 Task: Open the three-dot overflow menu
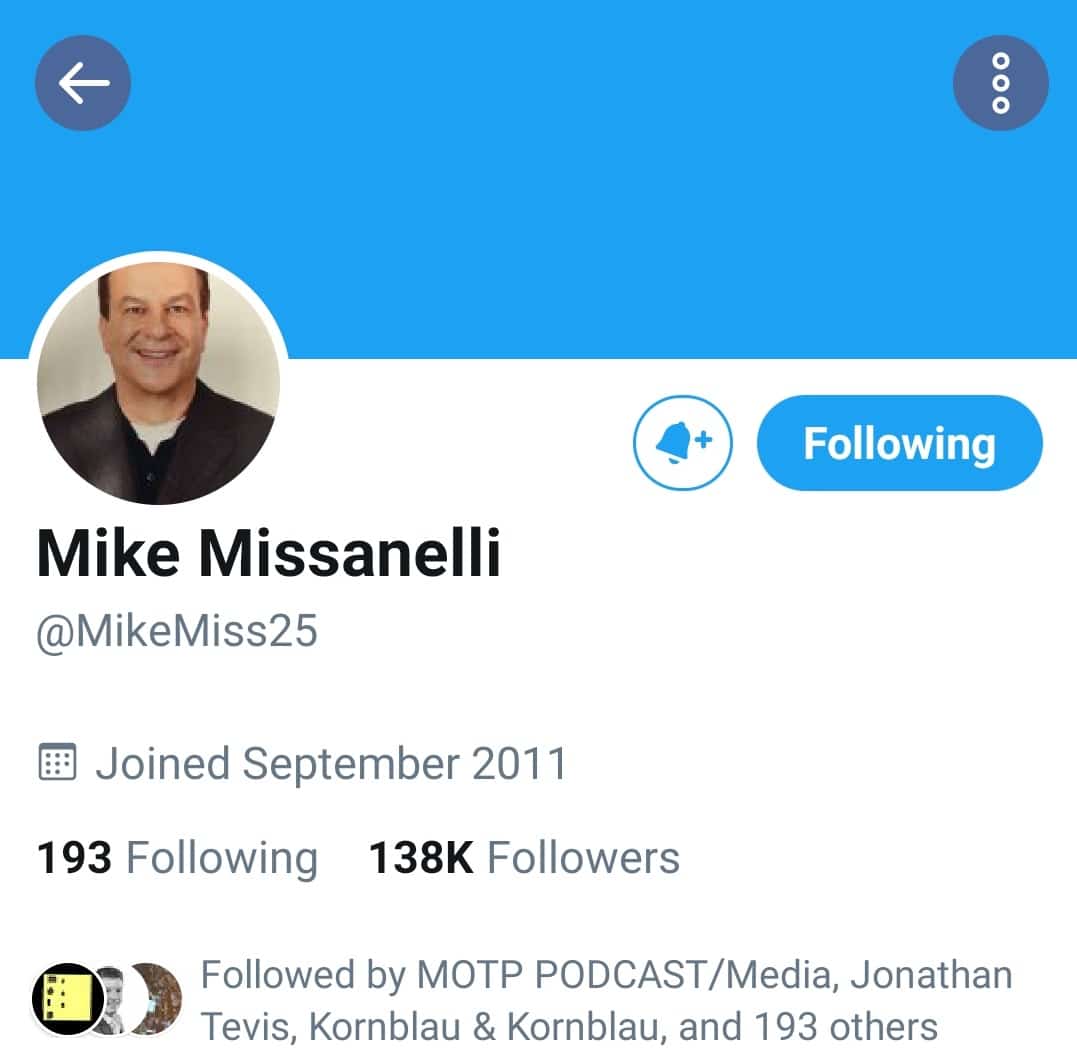click(1001, 83)
